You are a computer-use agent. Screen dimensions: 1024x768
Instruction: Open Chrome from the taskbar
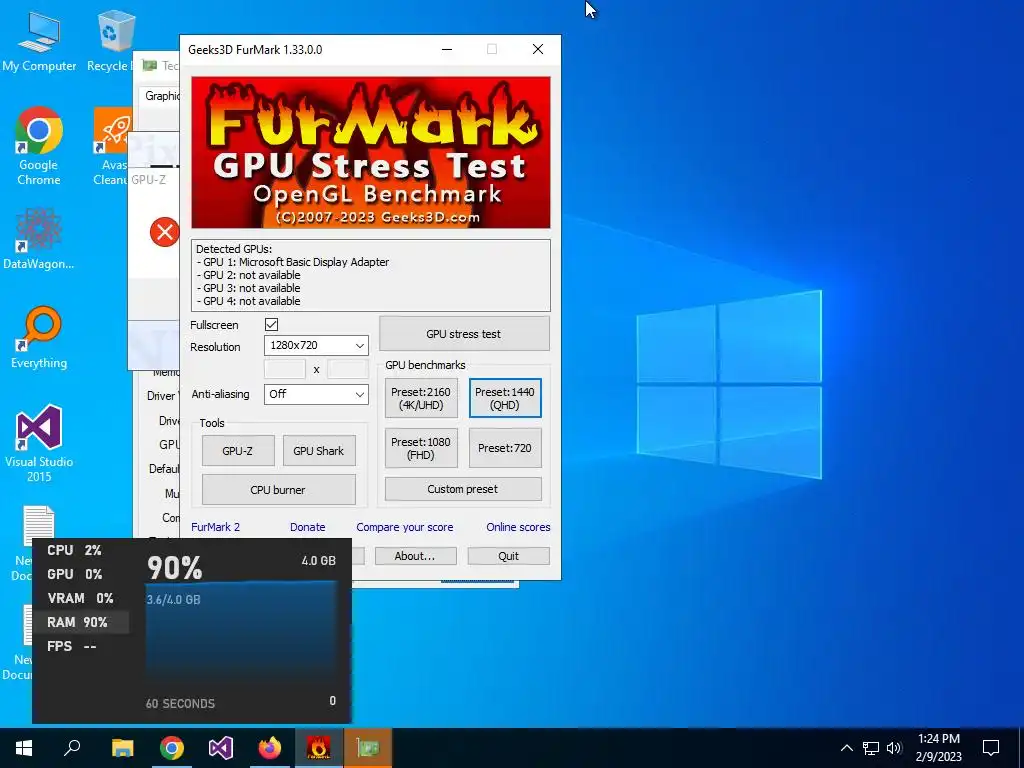[172, 748]
